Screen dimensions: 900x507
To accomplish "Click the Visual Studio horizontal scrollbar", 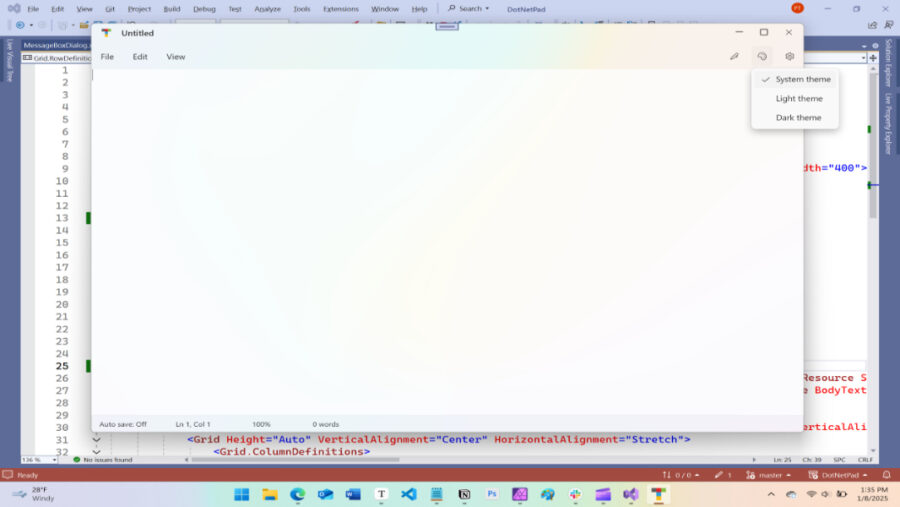I will coord(295,460).
